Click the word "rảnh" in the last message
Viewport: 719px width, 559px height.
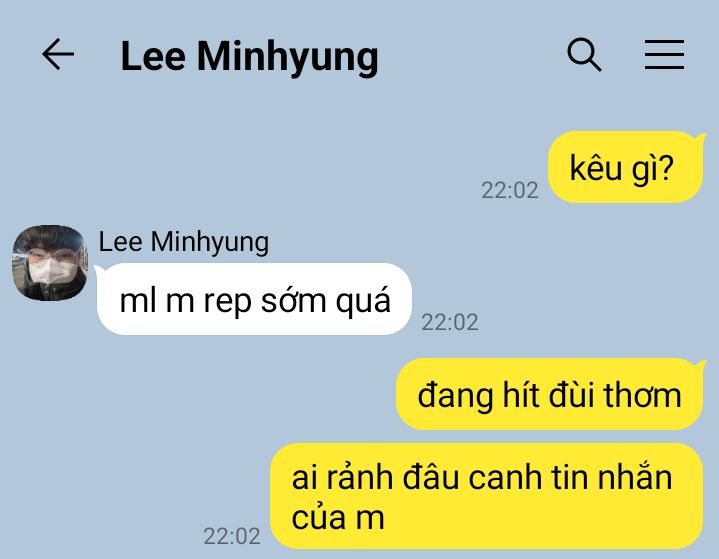[x=362, y=477]
